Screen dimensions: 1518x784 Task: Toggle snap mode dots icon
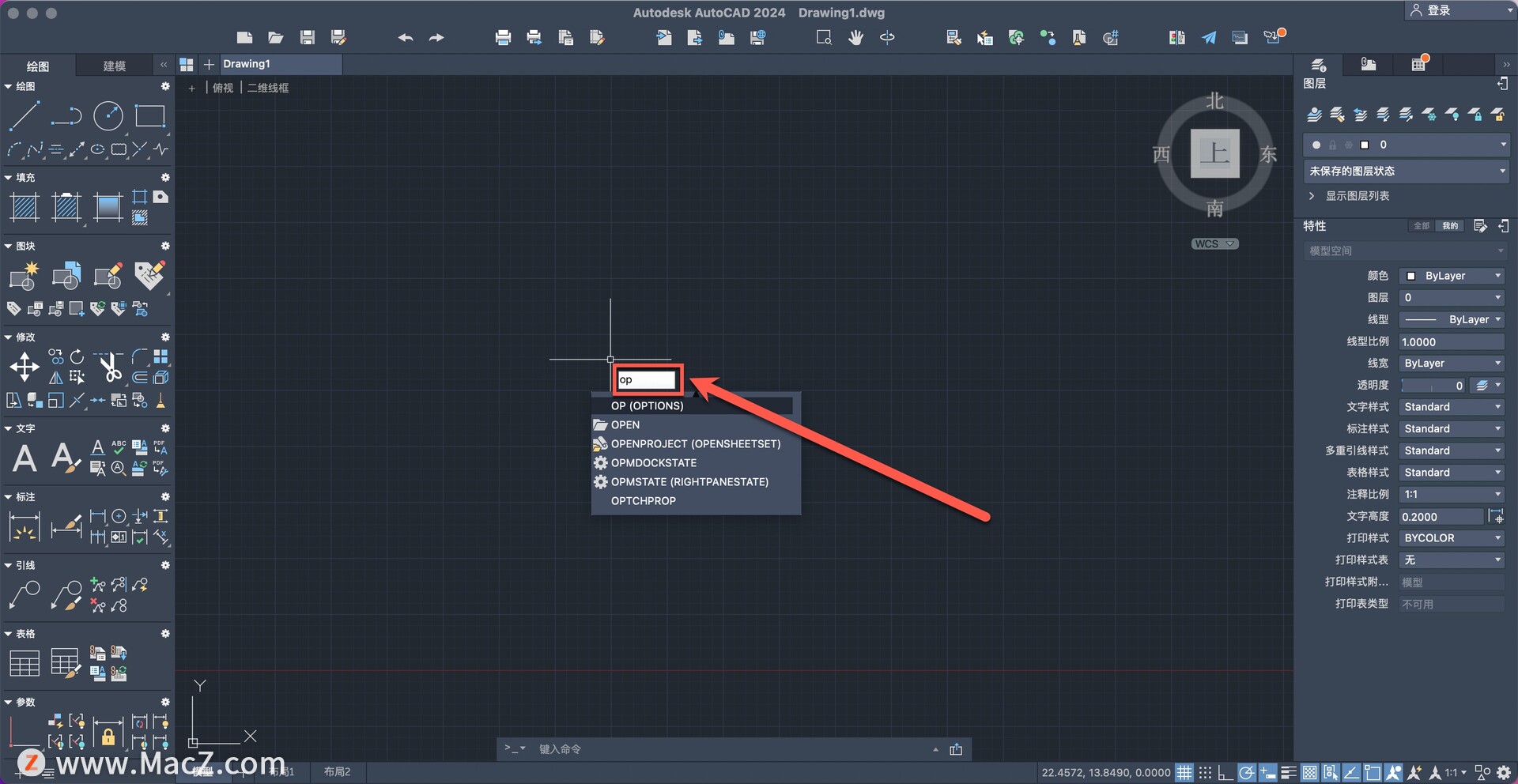[1205, 772]
